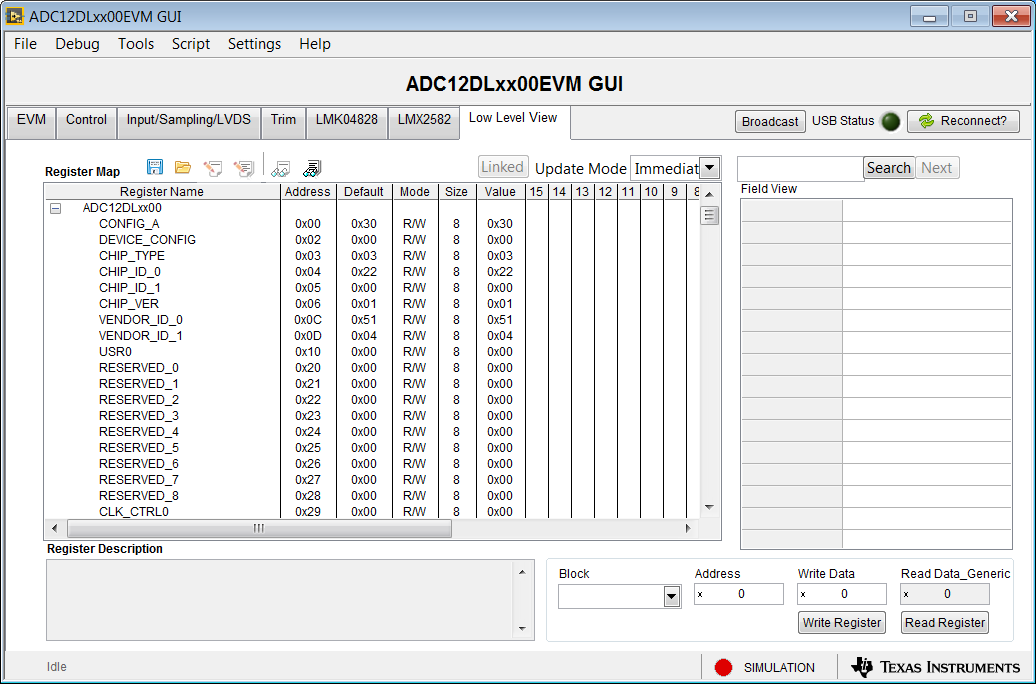1036x684 pixels.
Task: Write the selected register using pencil icon
Action: (213, 167)
